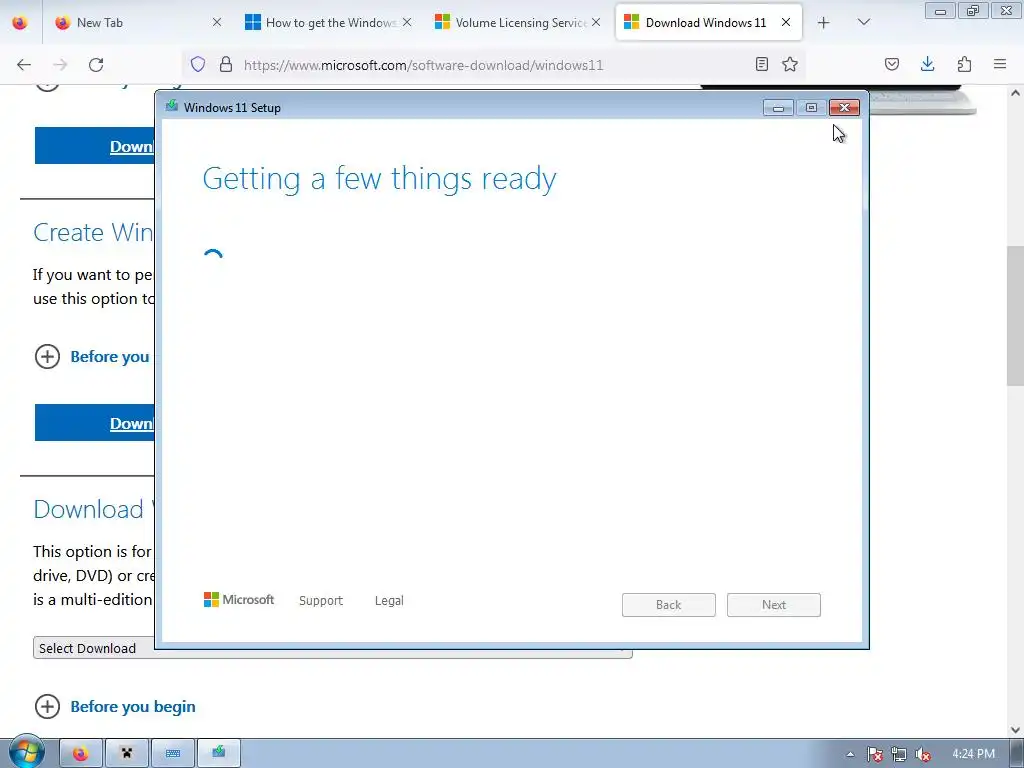Open a new tab with plus button
The width and height of the screenshot is (1024, 768).
tap(824, 23)
